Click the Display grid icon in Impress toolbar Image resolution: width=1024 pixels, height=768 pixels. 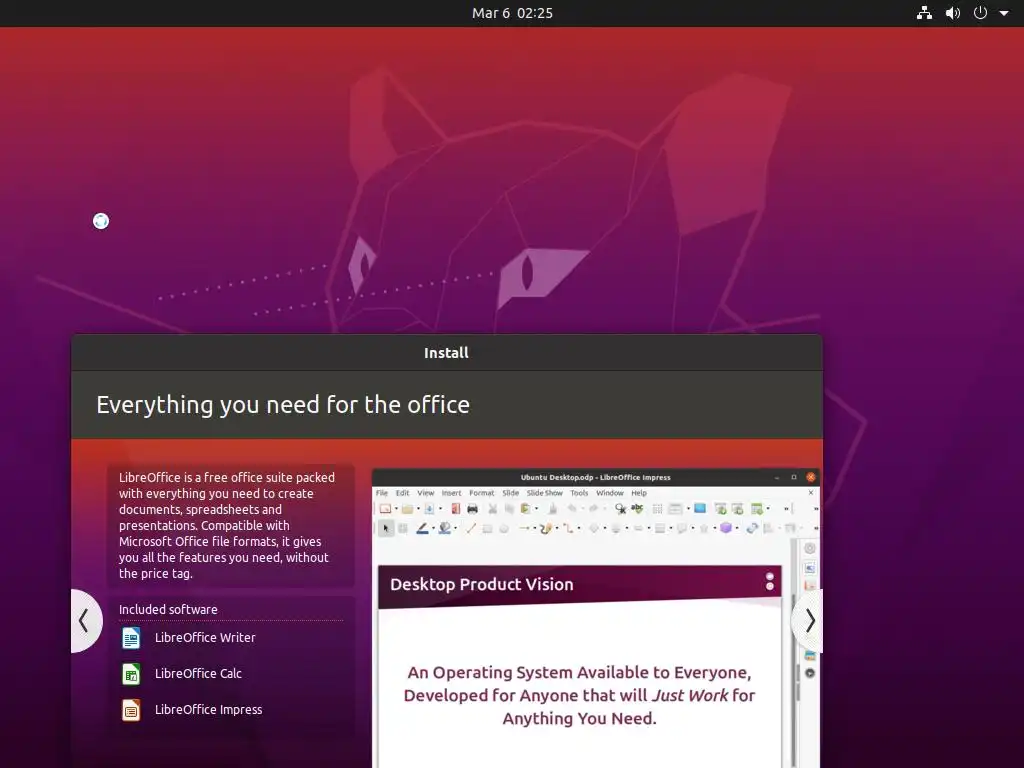point(658,509)
